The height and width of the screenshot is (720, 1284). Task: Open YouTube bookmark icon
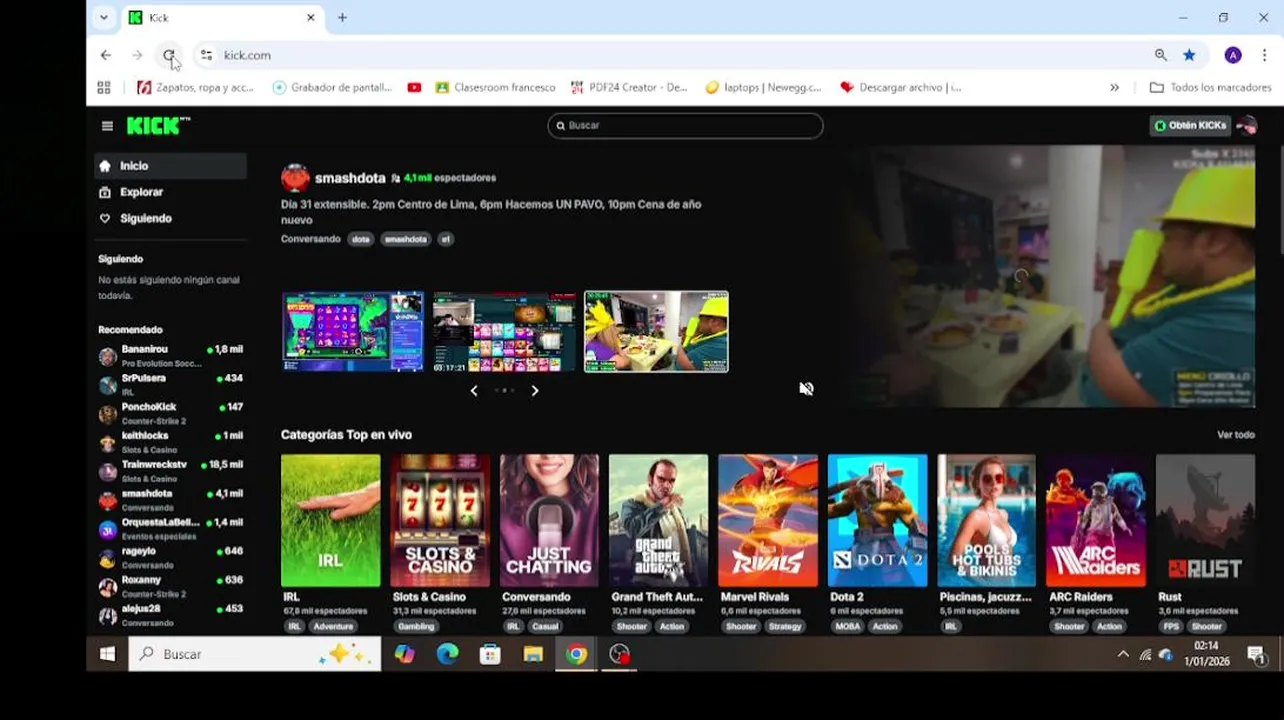414,88
